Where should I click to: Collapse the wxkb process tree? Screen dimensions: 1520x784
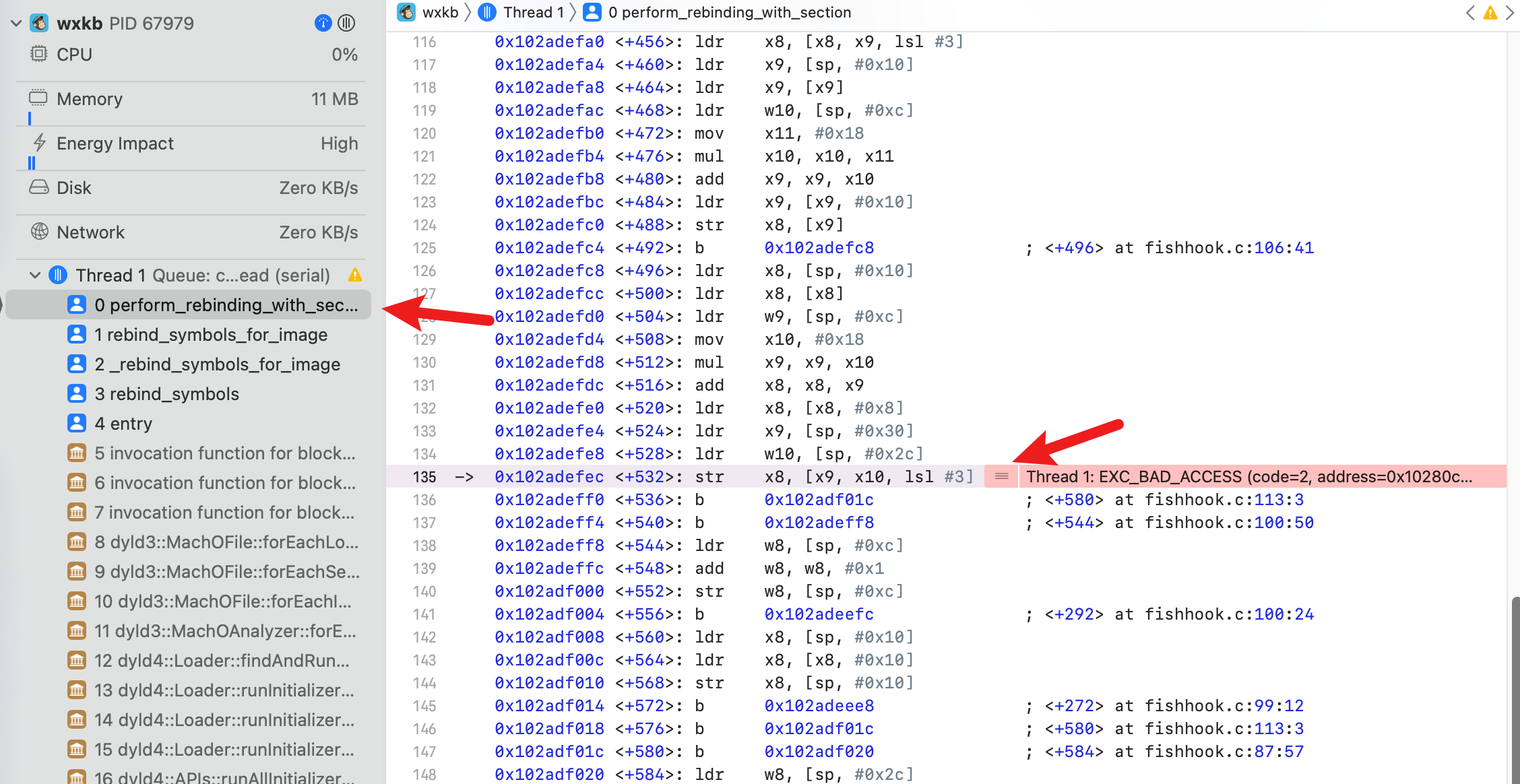[16, 24]
